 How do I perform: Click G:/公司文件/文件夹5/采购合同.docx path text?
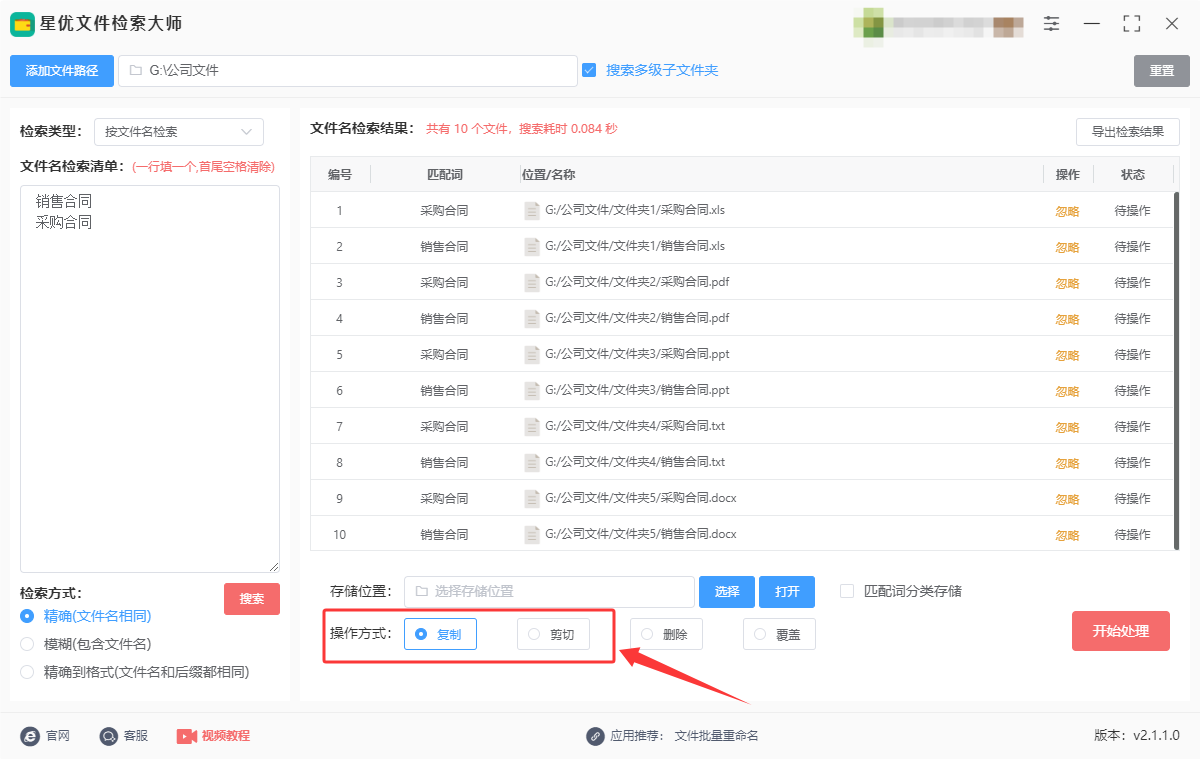click(641, 499)
